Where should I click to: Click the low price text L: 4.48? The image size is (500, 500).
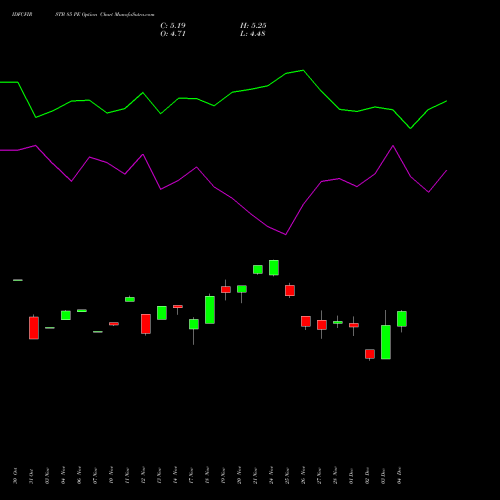coord(253,34)
